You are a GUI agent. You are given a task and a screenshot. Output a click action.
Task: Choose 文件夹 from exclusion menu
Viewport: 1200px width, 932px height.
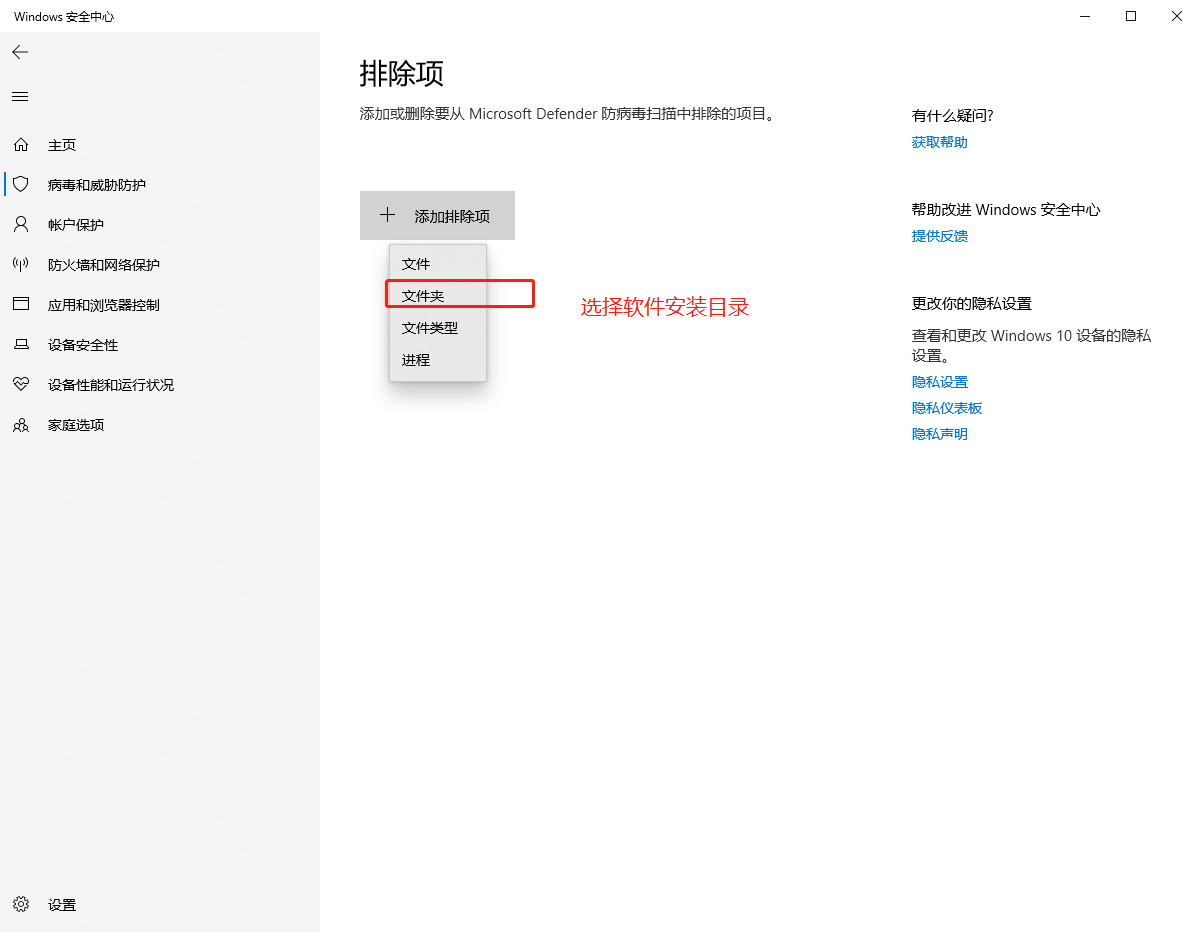click(438, 296)
